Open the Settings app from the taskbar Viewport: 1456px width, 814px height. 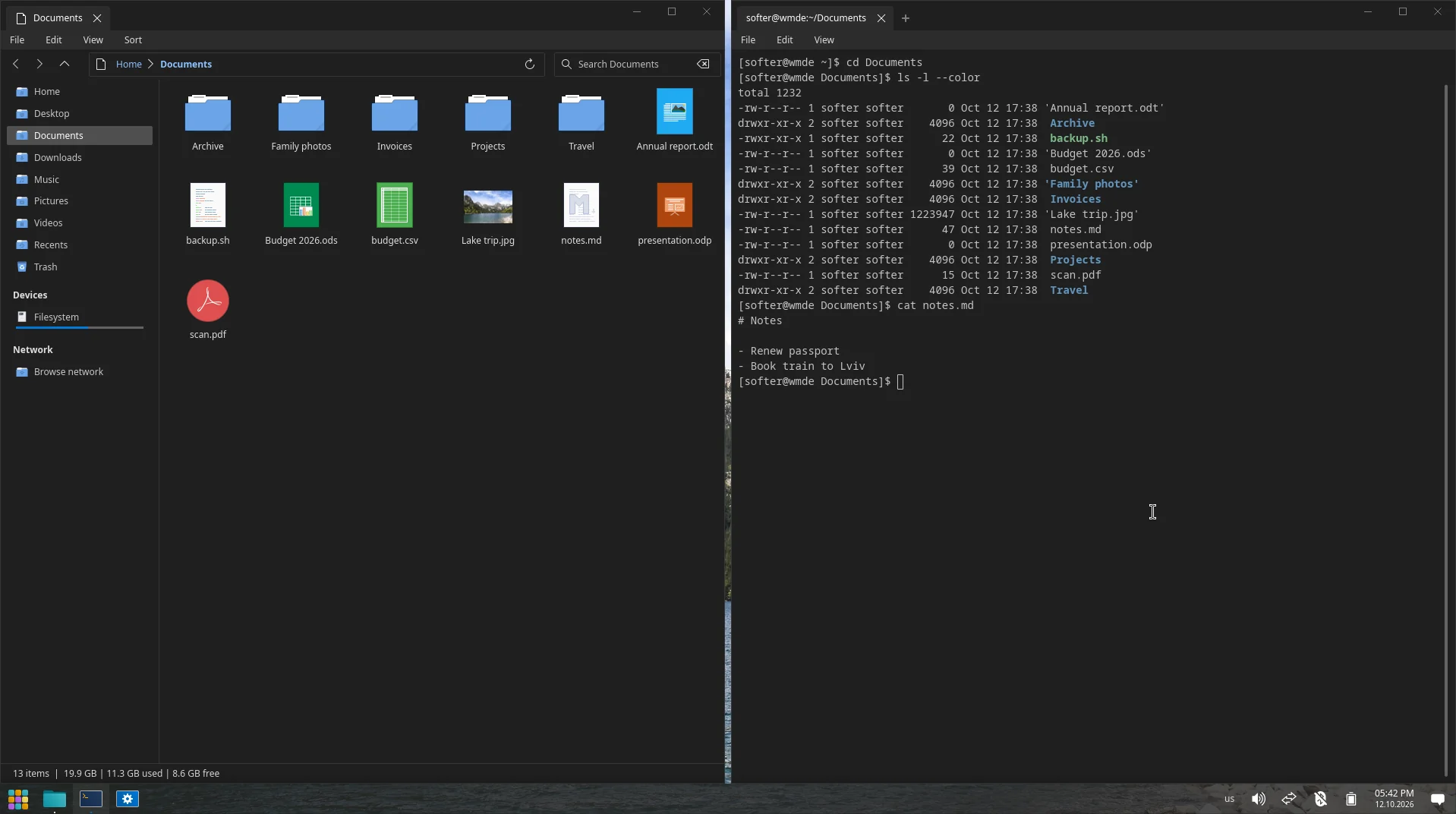[x=128, y=799]
